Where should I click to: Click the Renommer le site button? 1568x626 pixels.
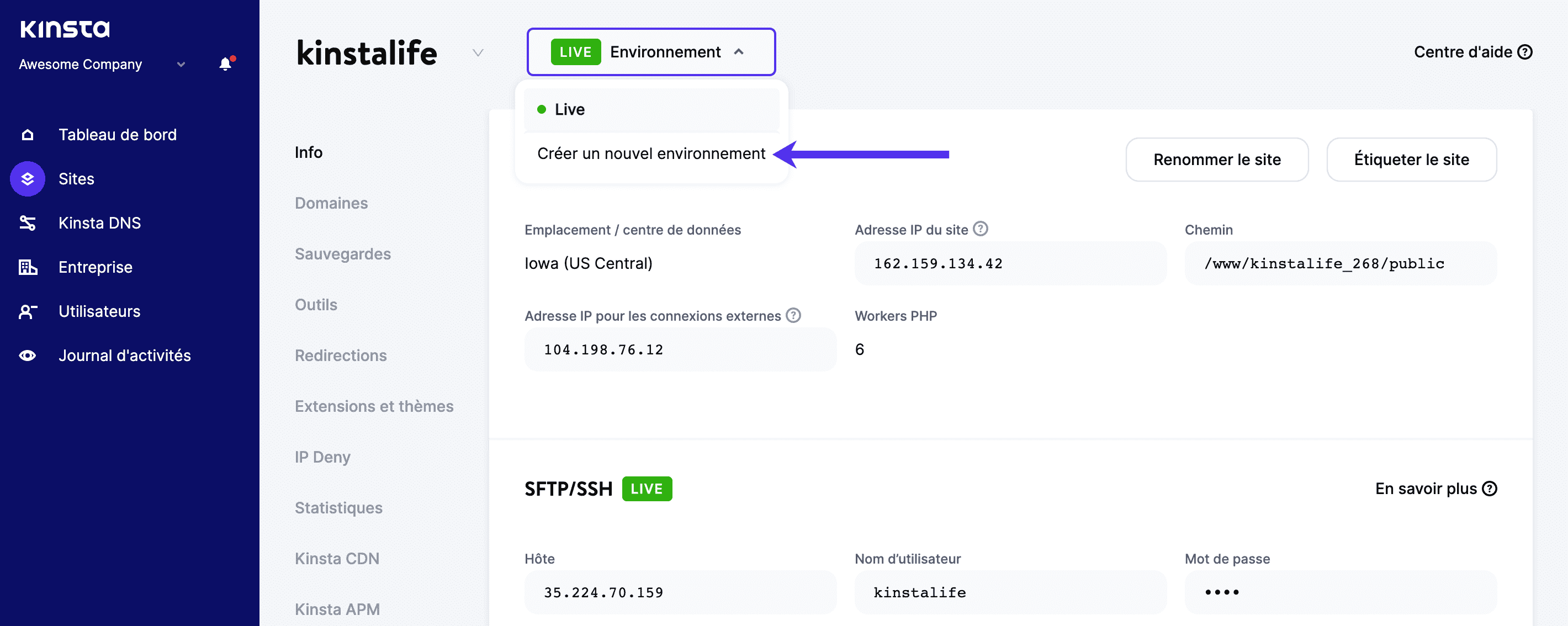pos(1217,160)
